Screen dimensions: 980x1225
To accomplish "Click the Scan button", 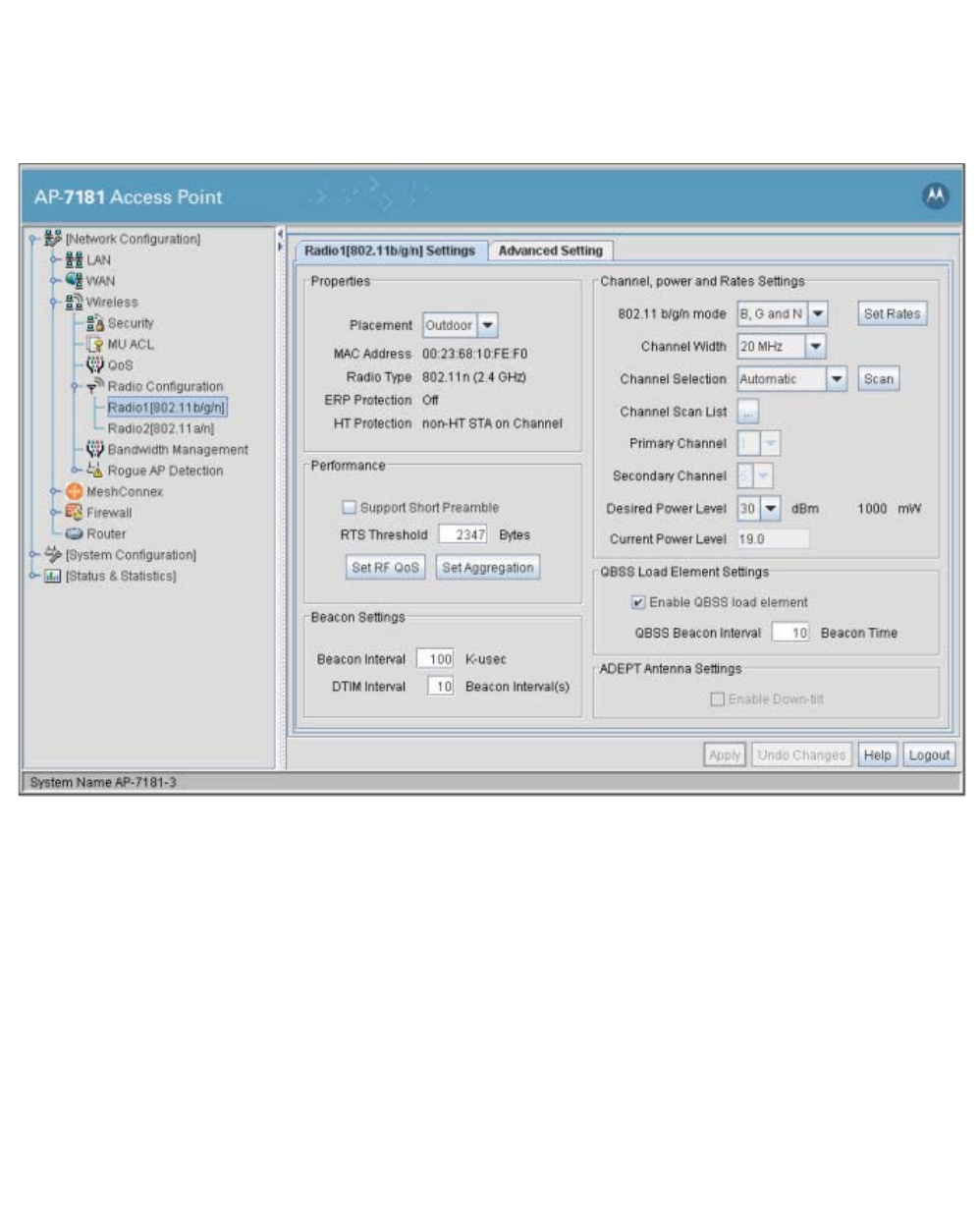I will 879,379.
